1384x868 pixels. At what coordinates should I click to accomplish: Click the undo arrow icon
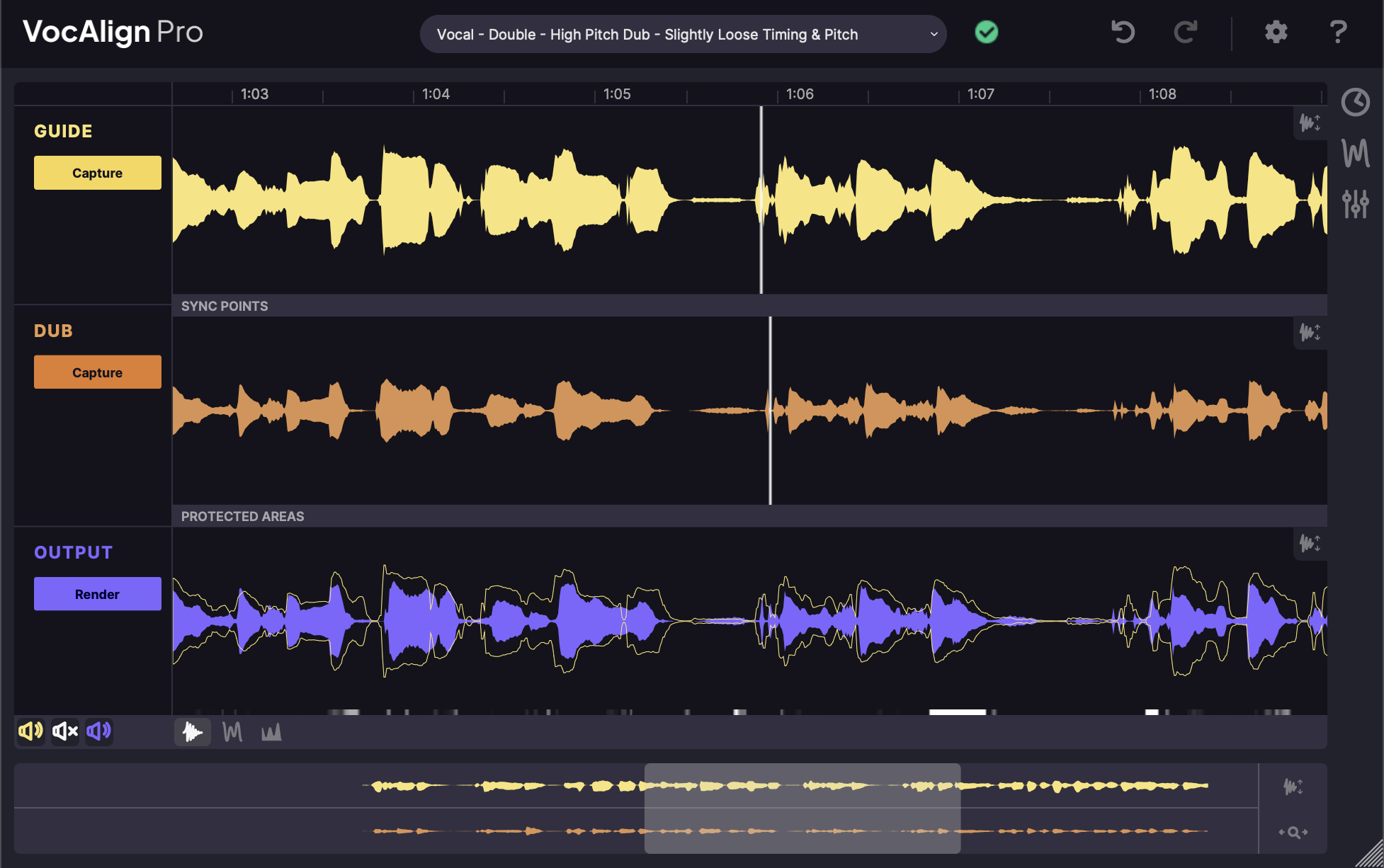pos(1123,33)
